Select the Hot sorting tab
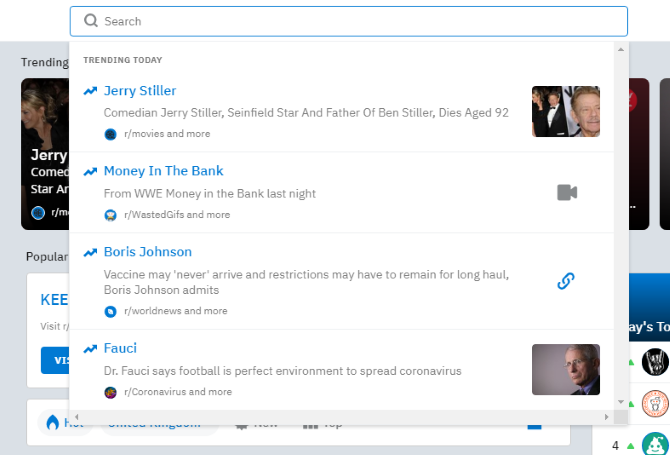Image resolution: width=670 pixels, height=455 pixels. tap(62, 423)
